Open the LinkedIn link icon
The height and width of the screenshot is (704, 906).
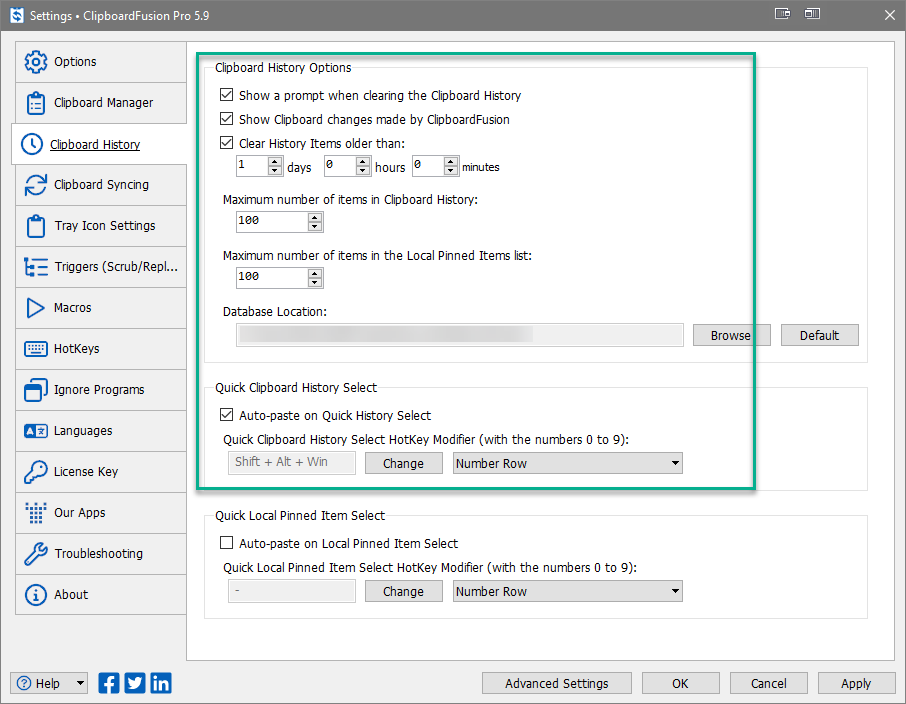[161, 683]
